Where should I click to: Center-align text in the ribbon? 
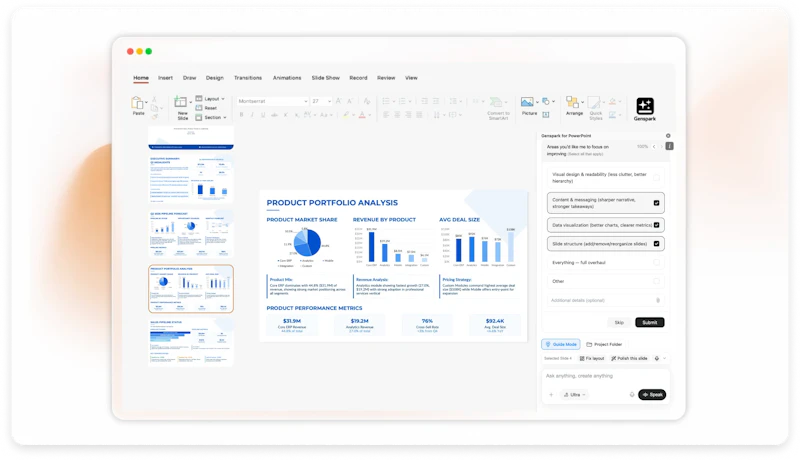[x=397, y=115]
